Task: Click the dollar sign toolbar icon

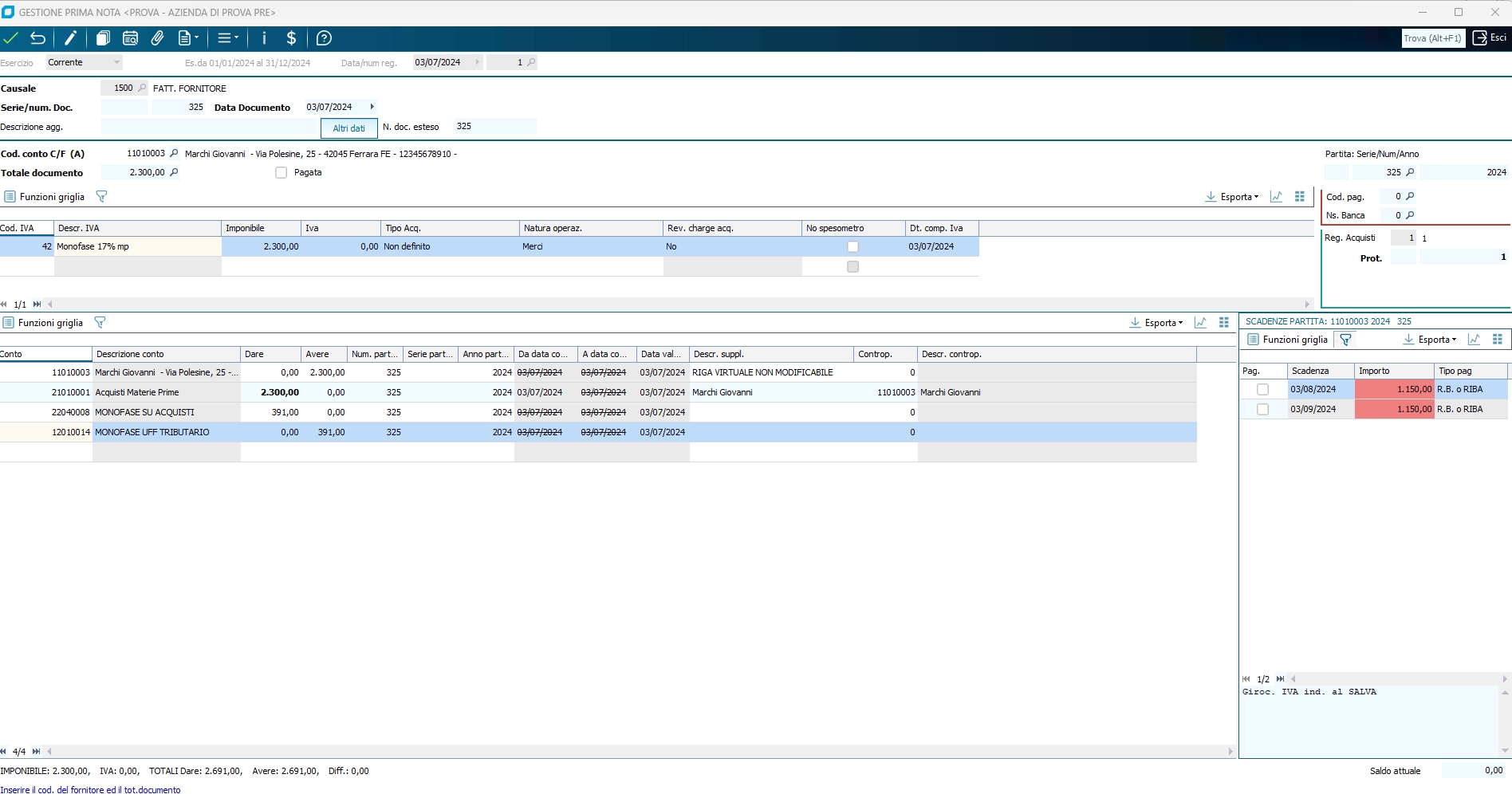Action: click(291, 38)
